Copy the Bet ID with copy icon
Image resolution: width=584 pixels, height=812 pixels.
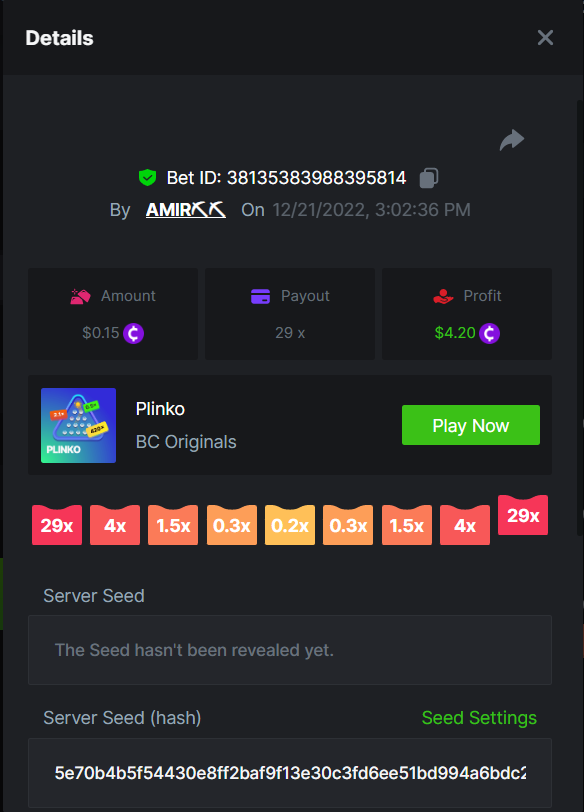(x=429, y=178)
